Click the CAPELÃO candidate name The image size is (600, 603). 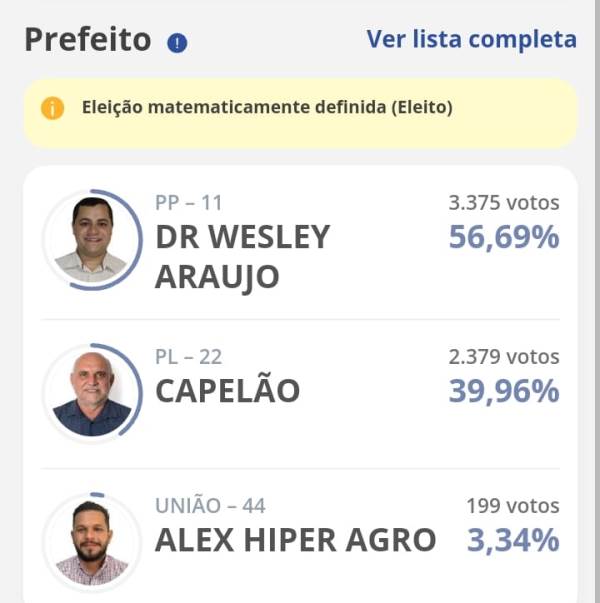[227, 391]
